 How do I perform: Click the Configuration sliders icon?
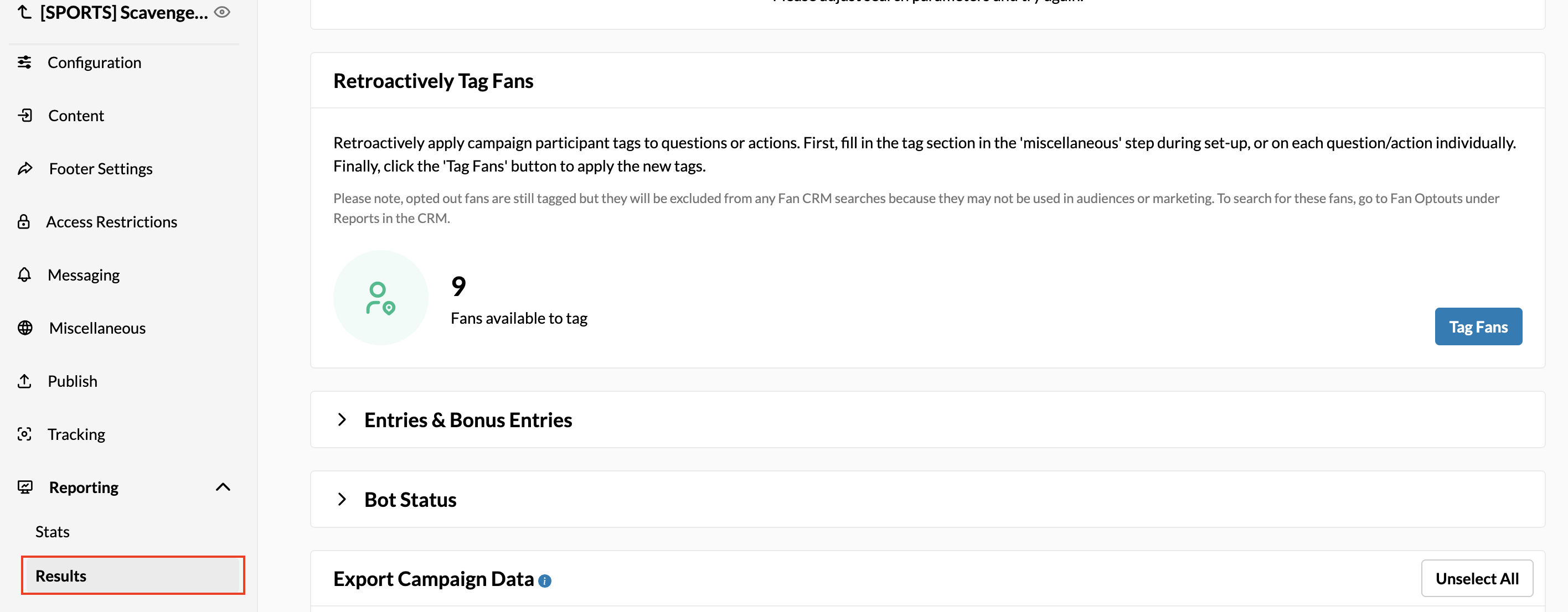pos(24,62)
